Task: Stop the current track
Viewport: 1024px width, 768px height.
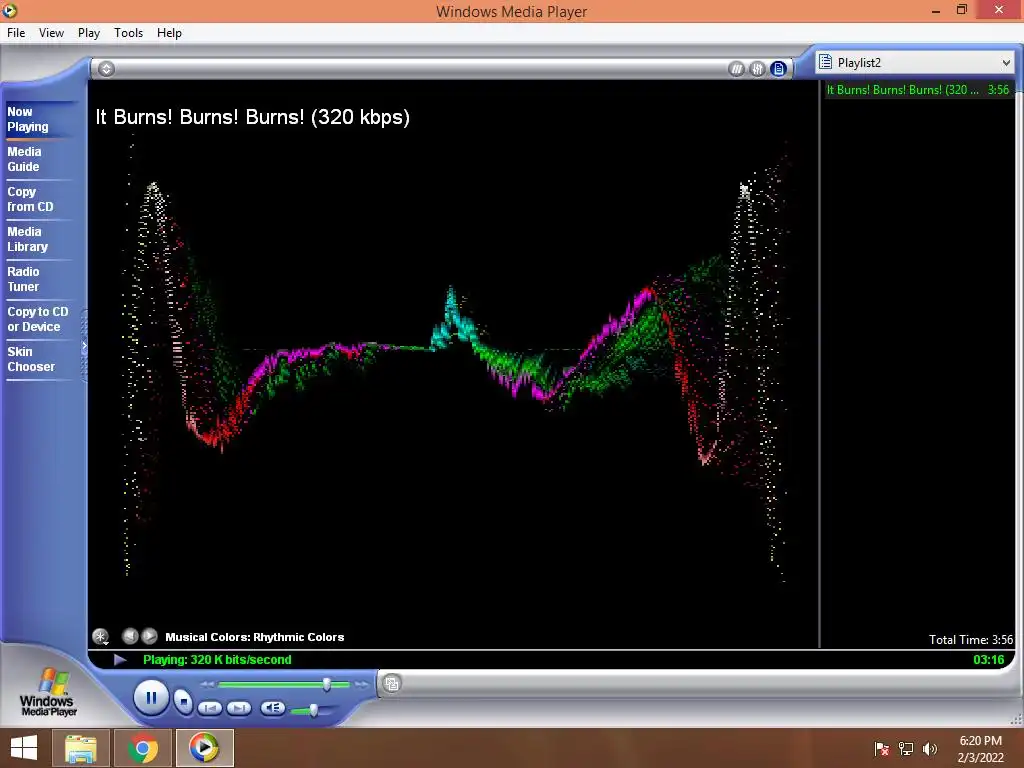Action: 184,702
